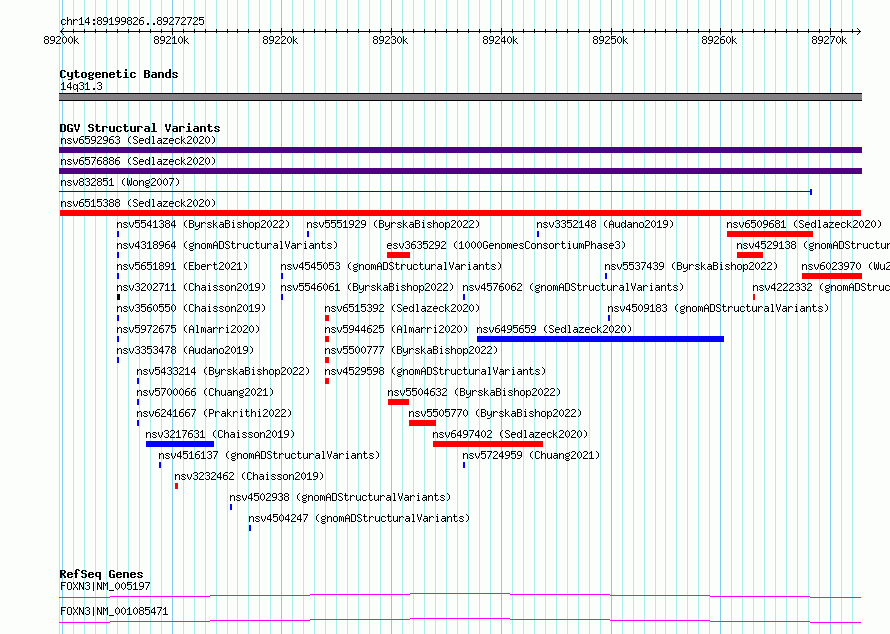Click the nsv6509681 (Sedlazeck2020) label
This screenshot has height=634, width=890.
[x=804, y=224]
